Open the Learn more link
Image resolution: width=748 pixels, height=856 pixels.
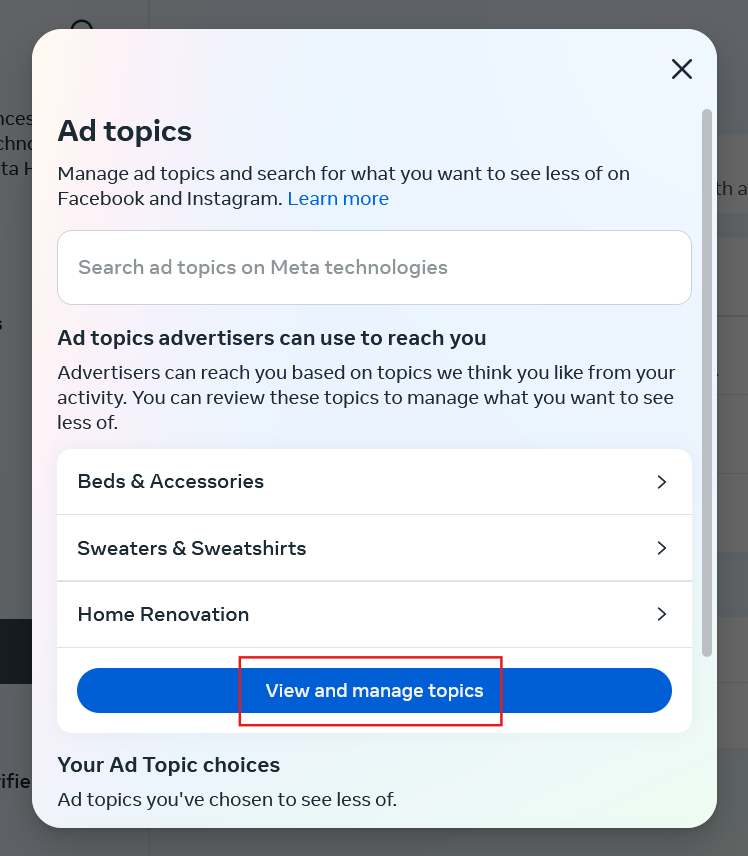click(338, 198)
